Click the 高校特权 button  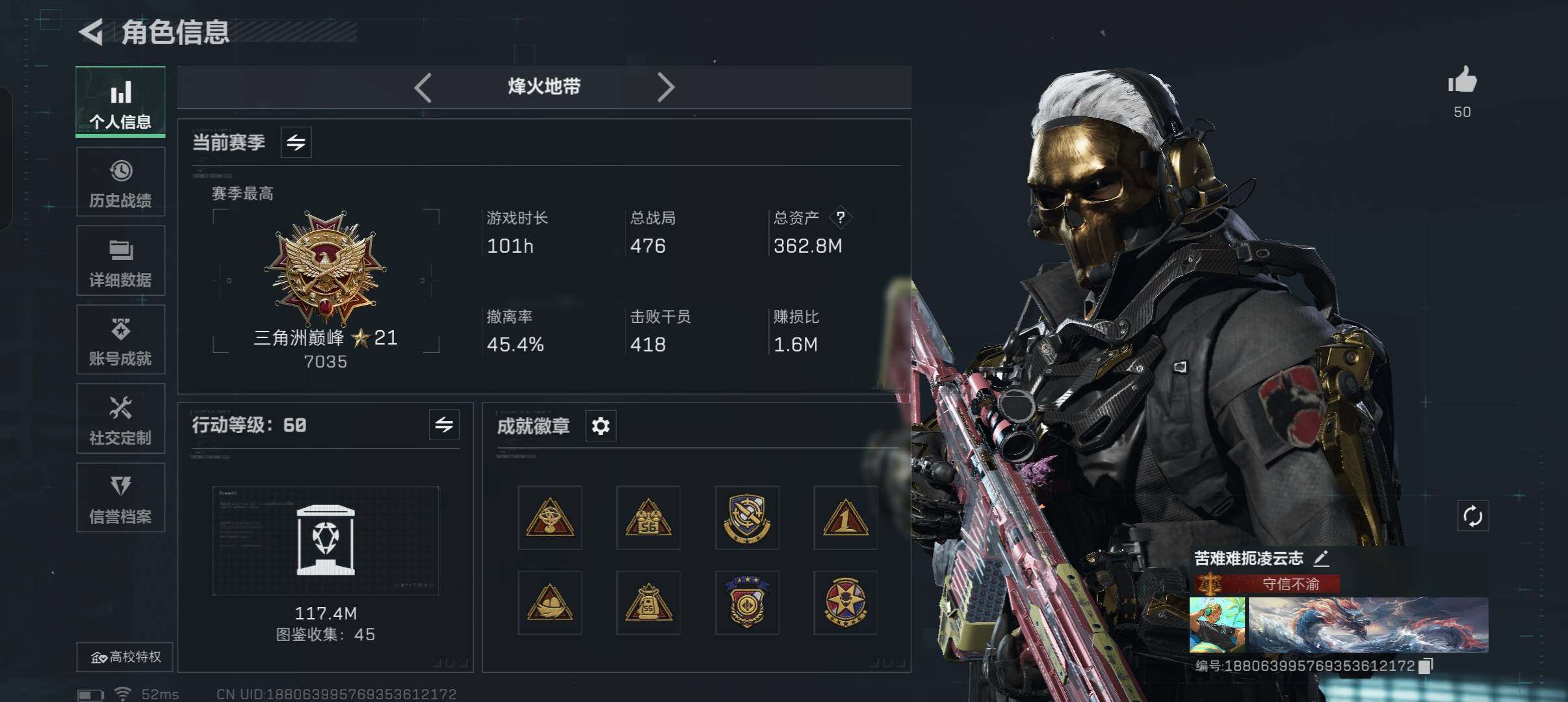click(125, 656)
